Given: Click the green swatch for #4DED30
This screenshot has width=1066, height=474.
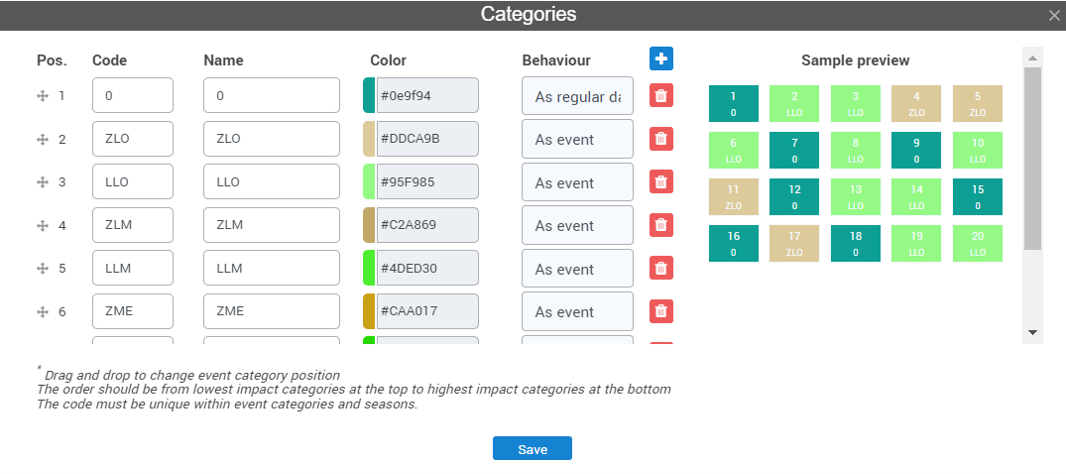Looking at the screenshot, I should 369,268.
